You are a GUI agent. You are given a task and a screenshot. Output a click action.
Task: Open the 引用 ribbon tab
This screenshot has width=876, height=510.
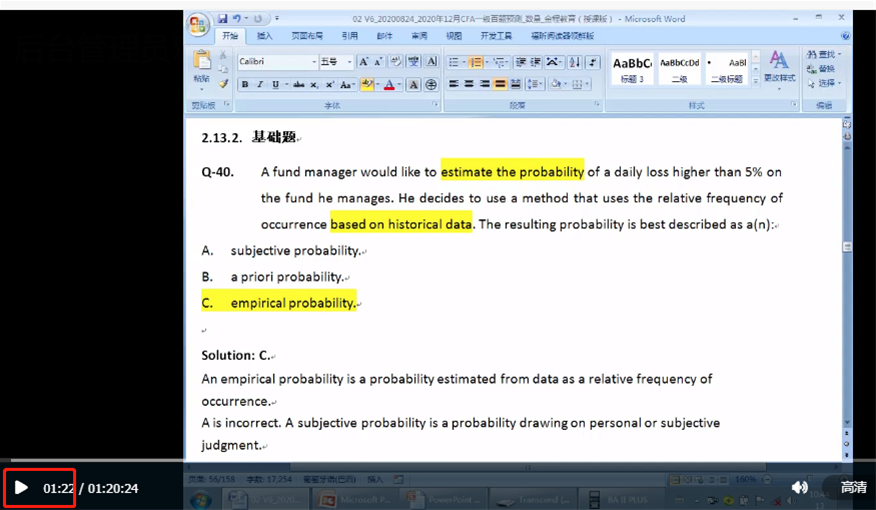(350, 36)
